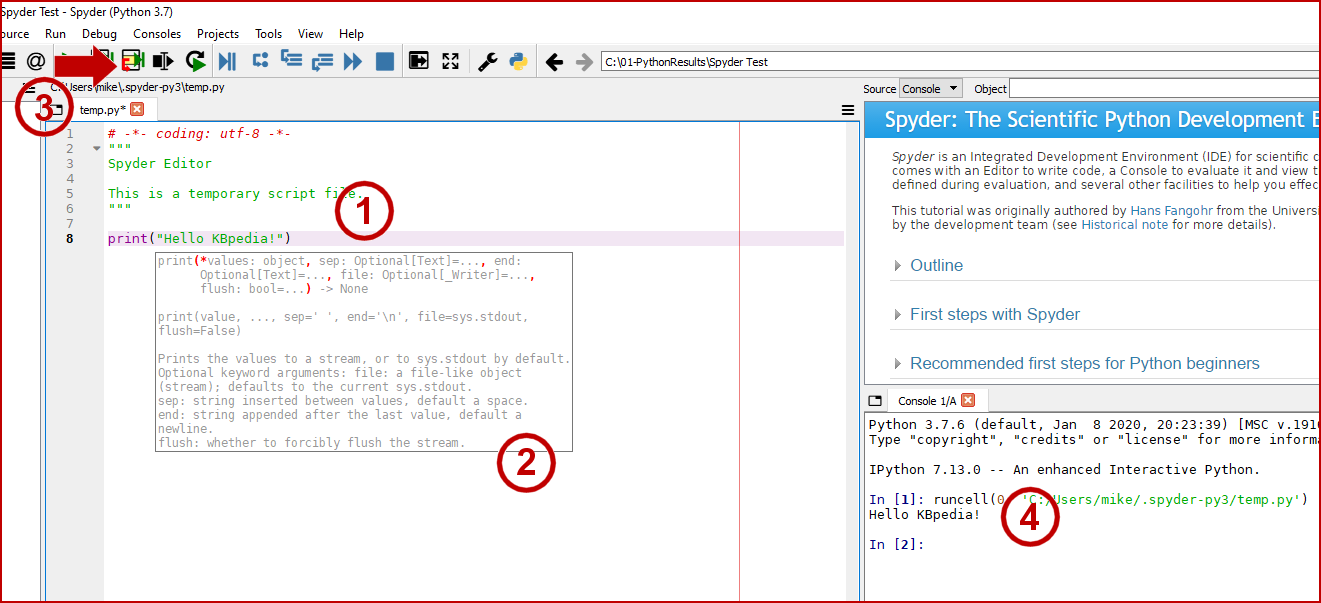Click Run selection or current line icon
This screenshot has height=603, width=1321.
[163, 61]
